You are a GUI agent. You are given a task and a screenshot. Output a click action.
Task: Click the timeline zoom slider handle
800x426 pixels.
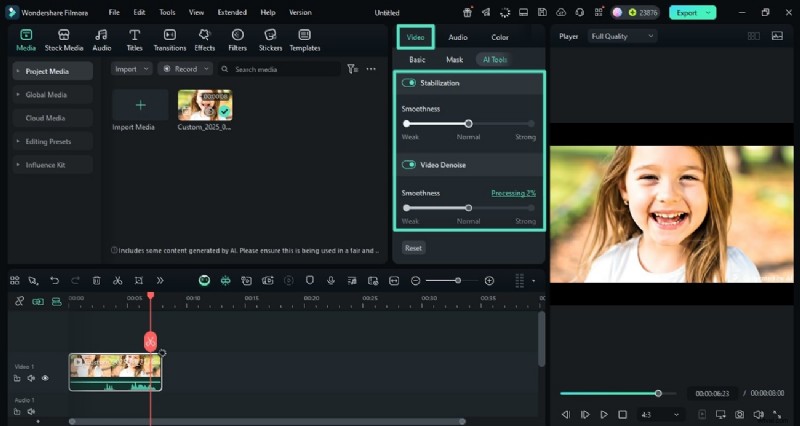[458, 281]
